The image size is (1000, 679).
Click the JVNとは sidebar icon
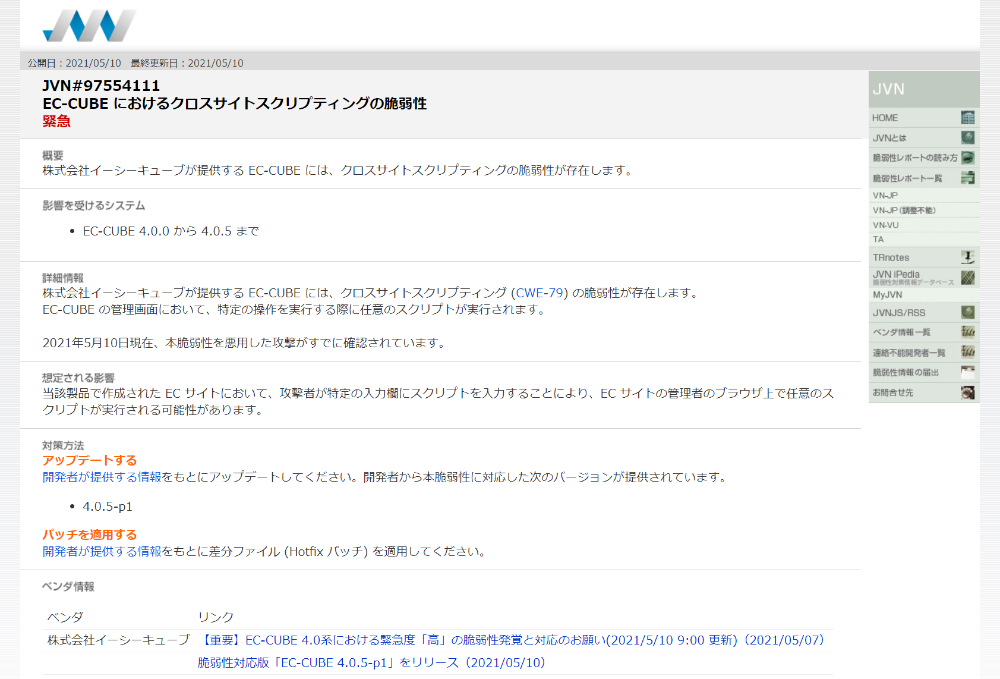pyautogui.click(x=967, y=138)
